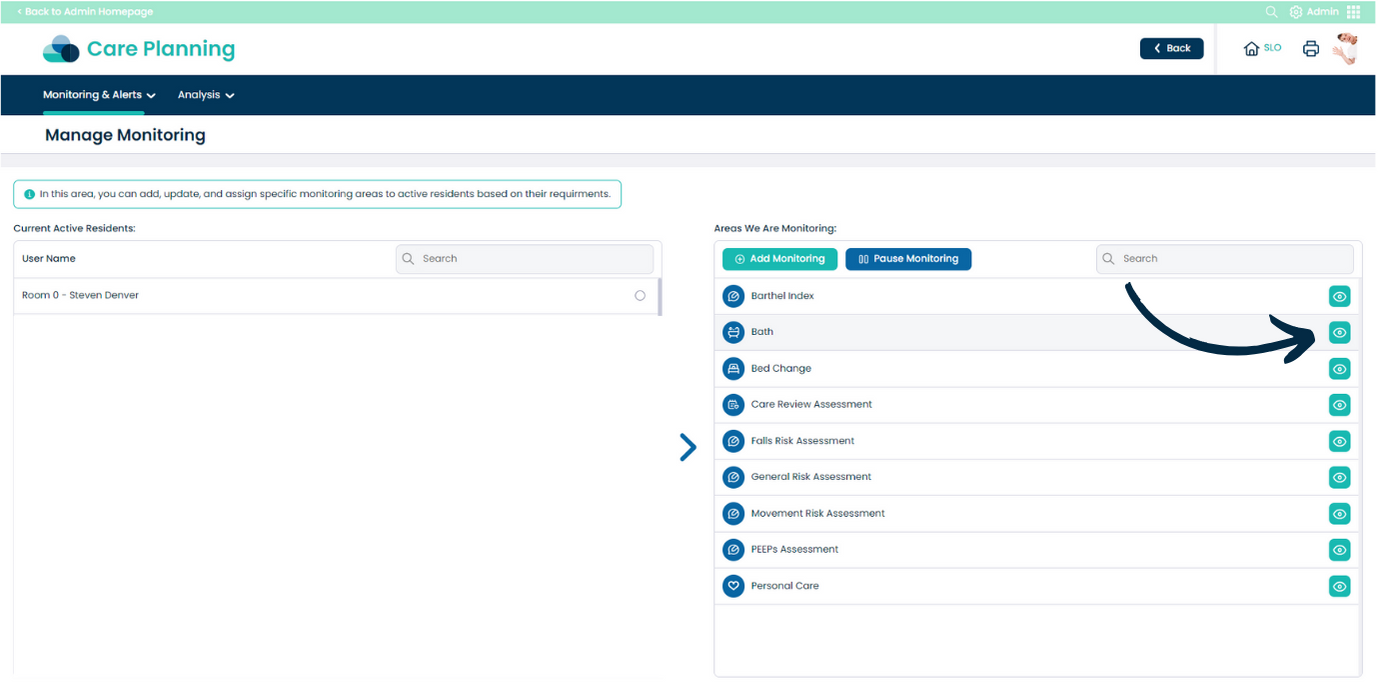Click the top bar search magnifier icon
Screen dimensions: 1378x688
(1272, 12)
